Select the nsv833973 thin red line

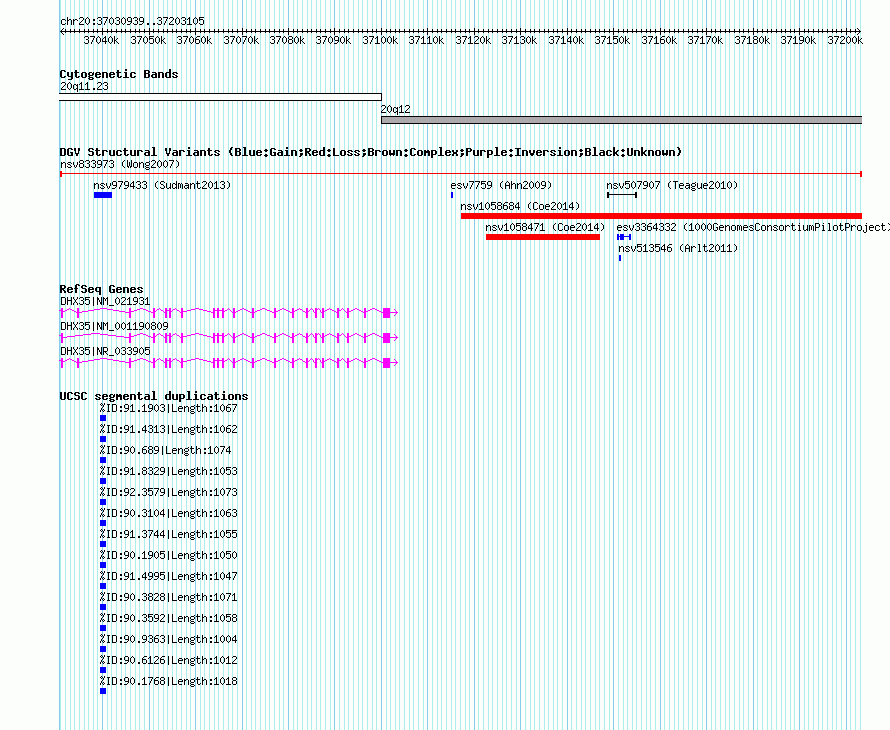(x=461, y=174)
